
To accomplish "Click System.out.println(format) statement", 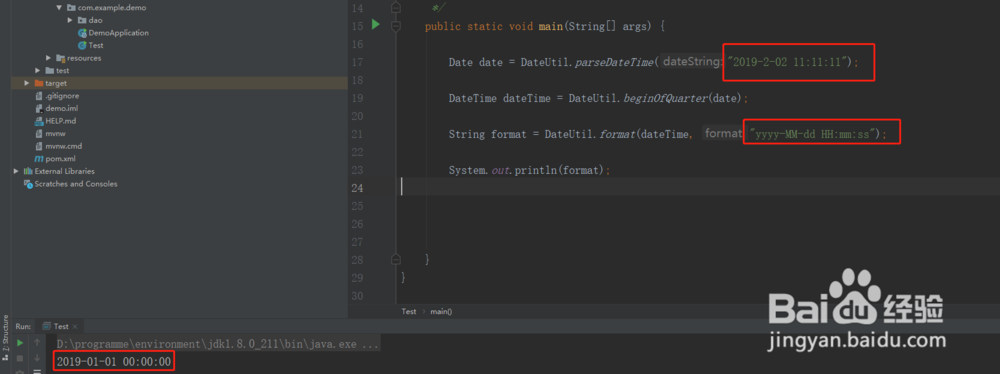I will click(x=530, y=170).
